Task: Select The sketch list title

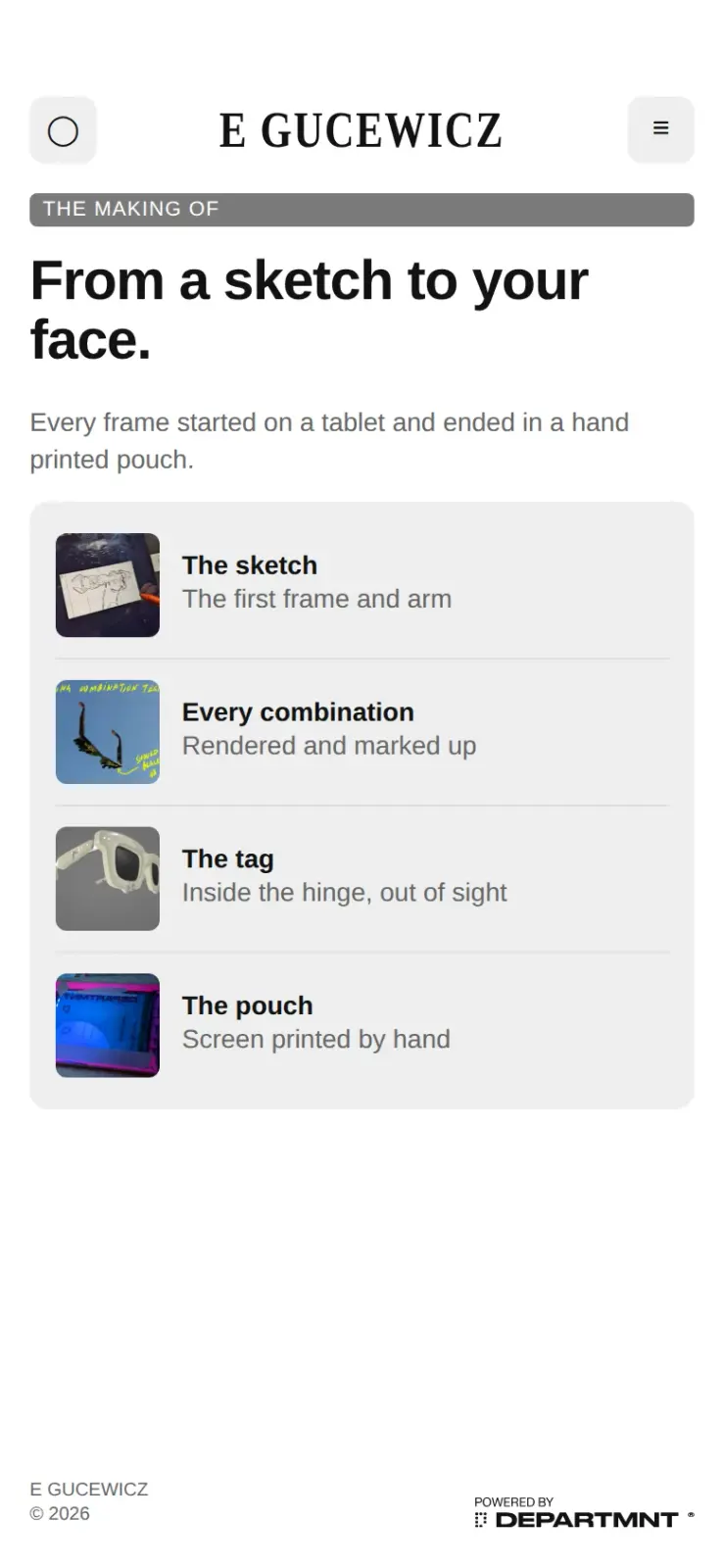Action: (250, 565)
